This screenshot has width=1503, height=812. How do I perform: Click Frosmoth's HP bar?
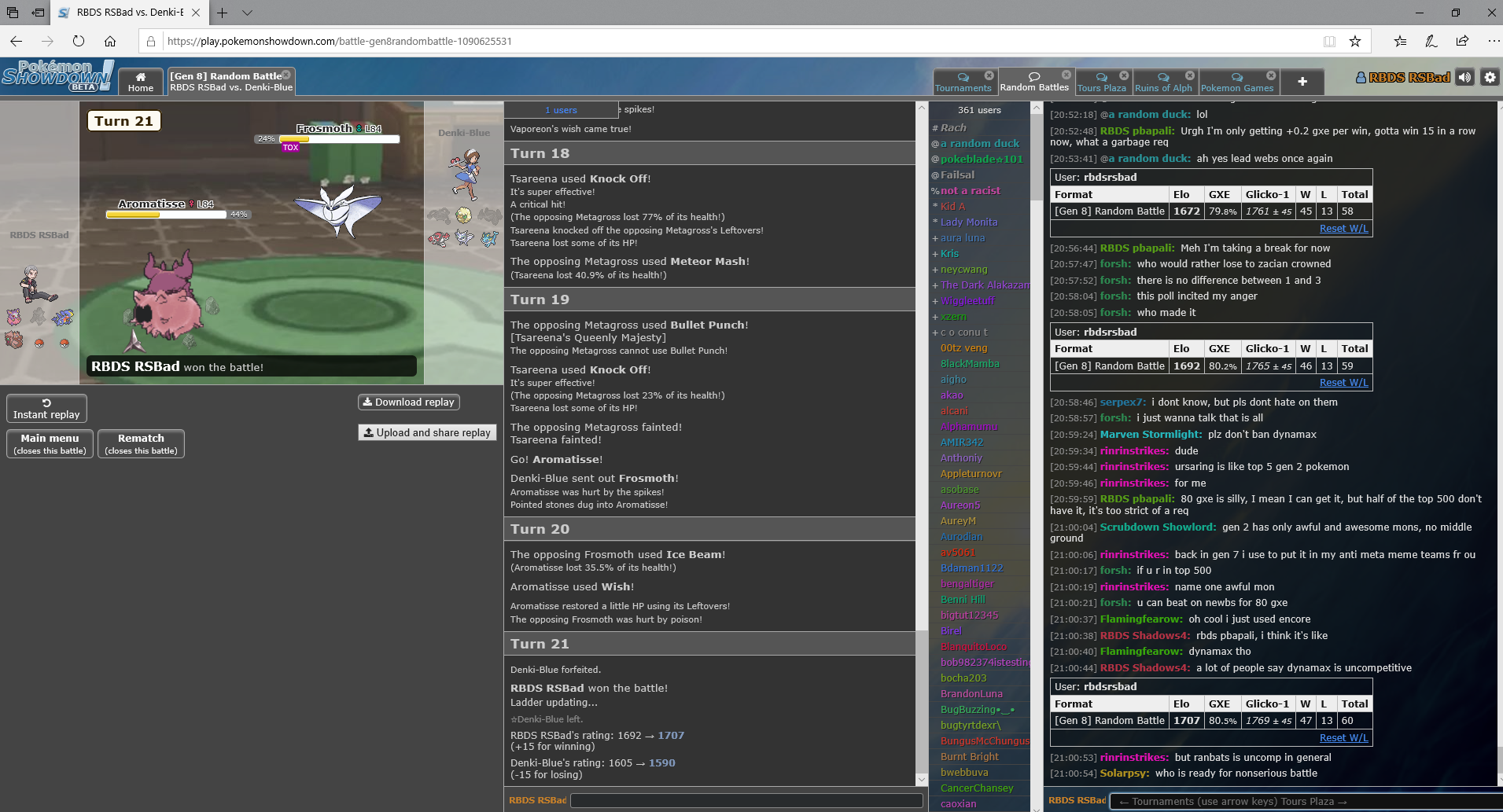coord(339,139)
